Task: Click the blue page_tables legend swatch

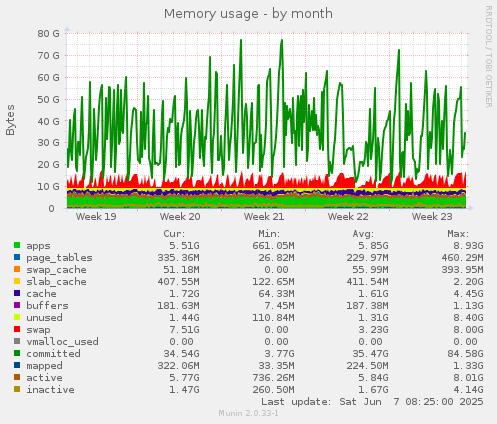Action: pyautogui.click(x=17, y=257)
